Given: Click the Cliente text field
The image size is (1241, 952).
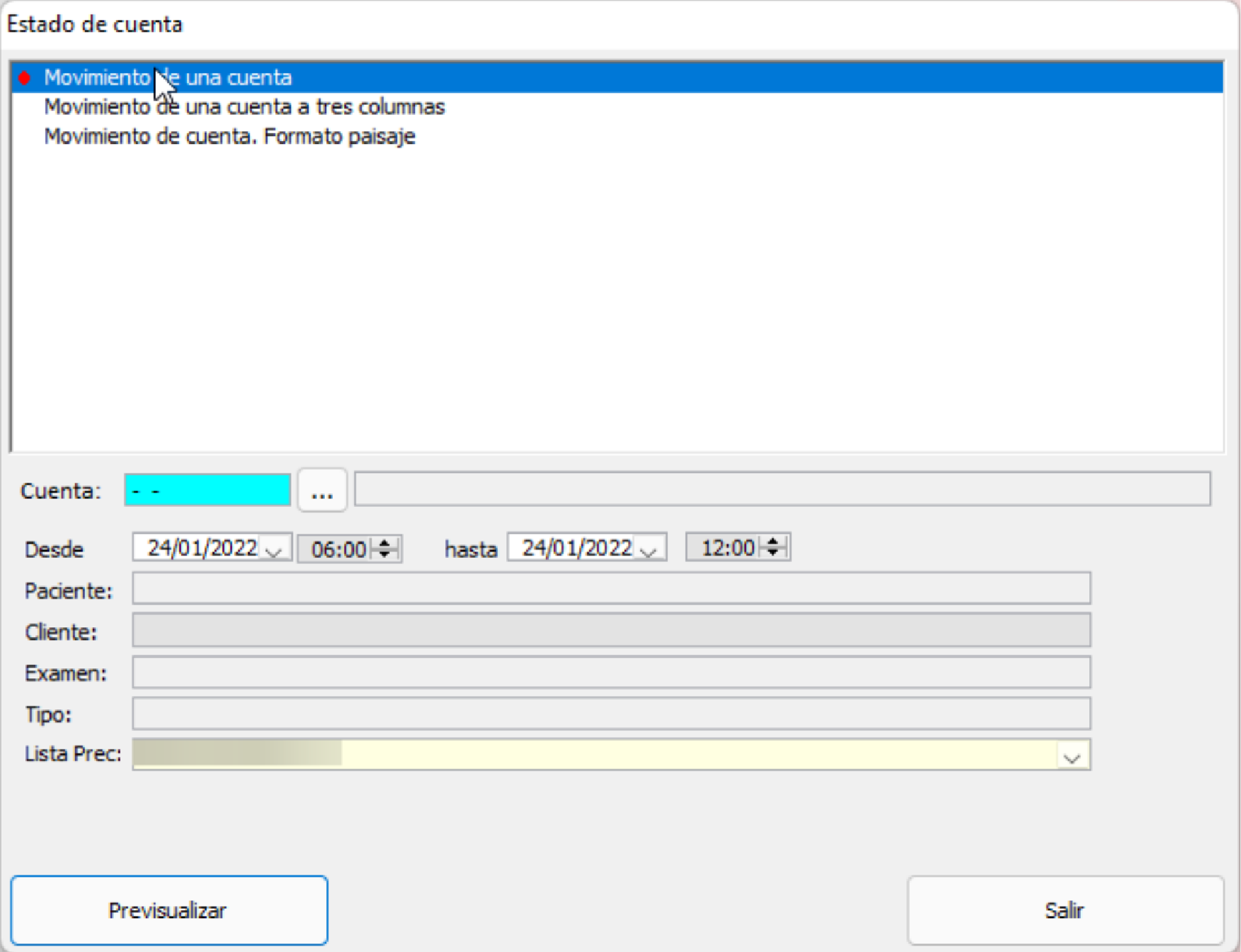Looking at the screenshot, I should point(611,630).
